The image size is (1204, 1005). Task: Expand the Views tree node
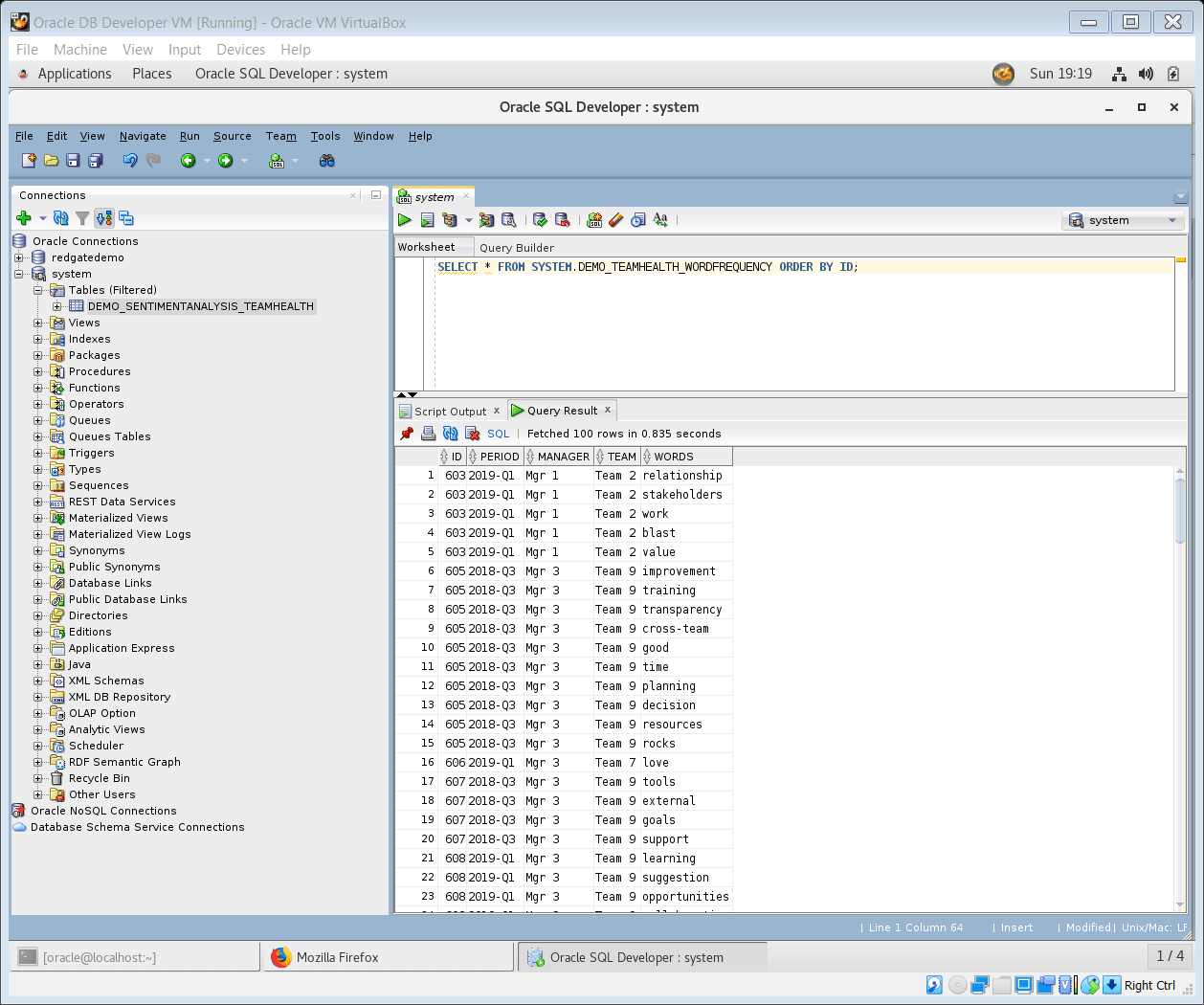(x=37, y=323)
